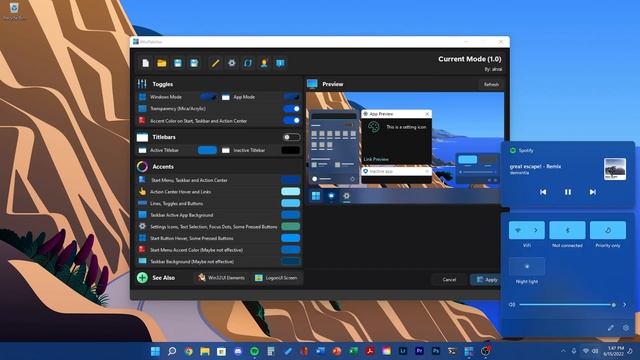The height and width of the screenshot is (360, 640).
Task: Open Win32UI Elements button
Action: [x=221, y=278]
